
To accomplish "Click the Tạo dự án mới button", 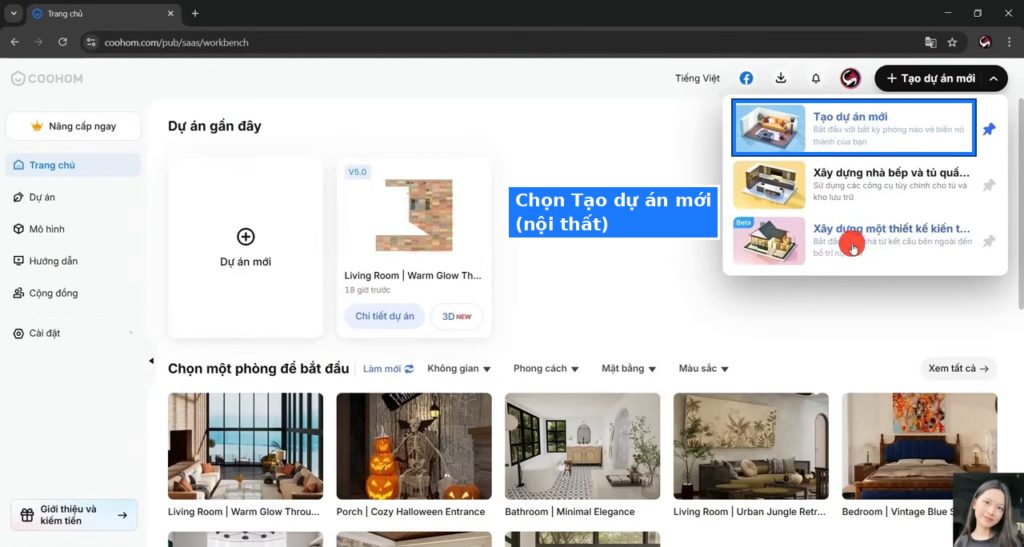I will pyautogui.click(x=931, y=78).
